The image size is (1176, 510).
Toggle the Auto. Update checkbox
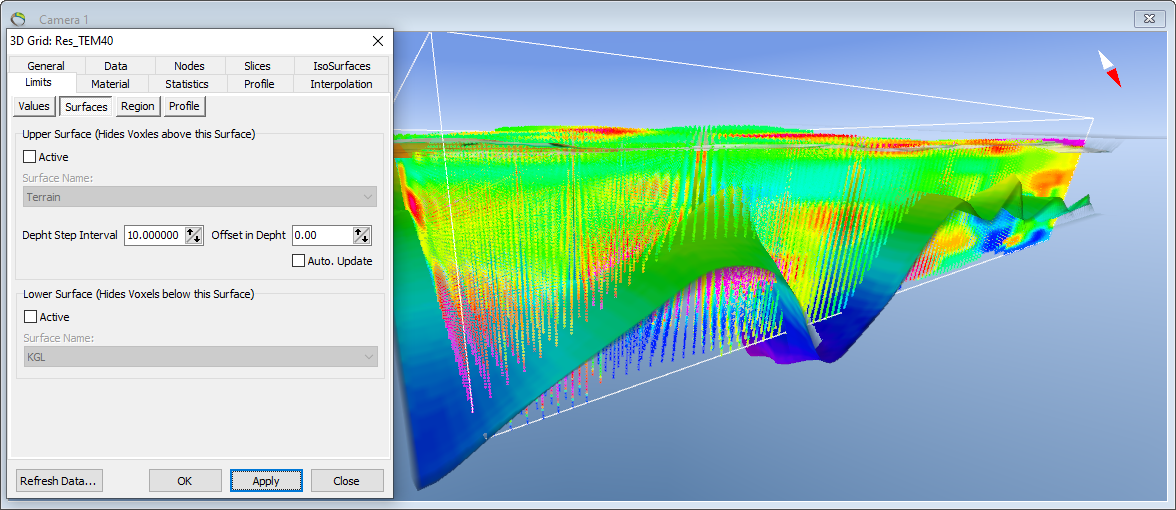point(298,261)
